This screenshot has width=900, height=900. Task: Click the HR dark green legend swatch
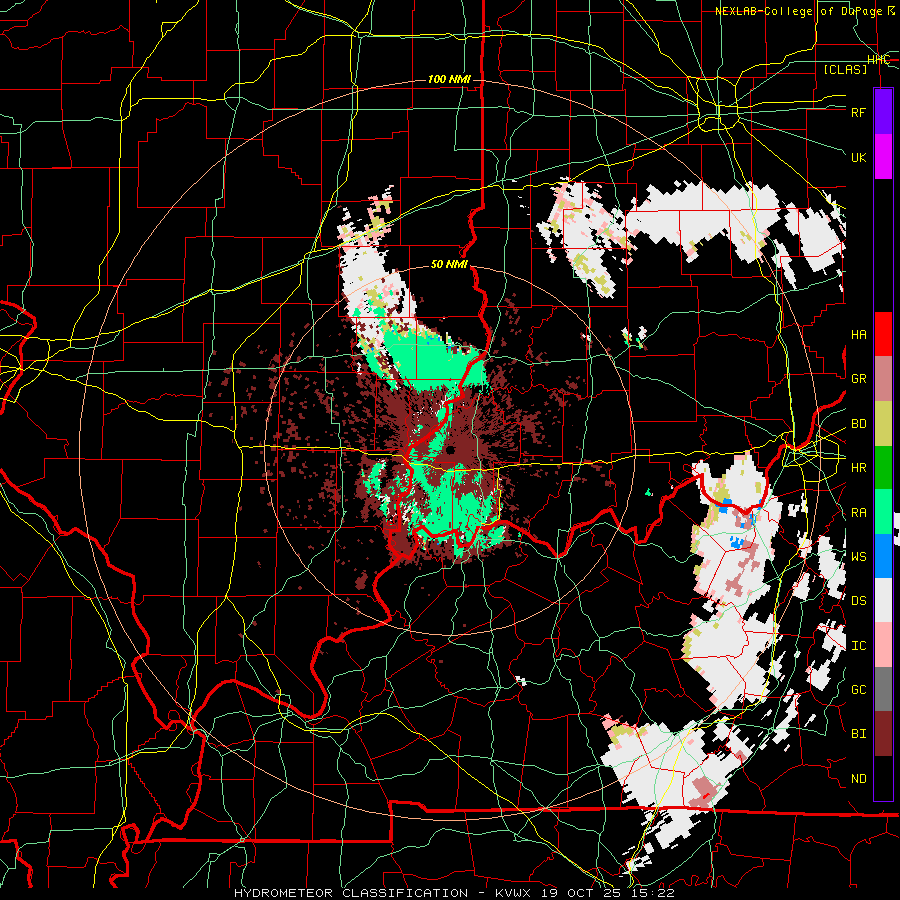[883, 468]
